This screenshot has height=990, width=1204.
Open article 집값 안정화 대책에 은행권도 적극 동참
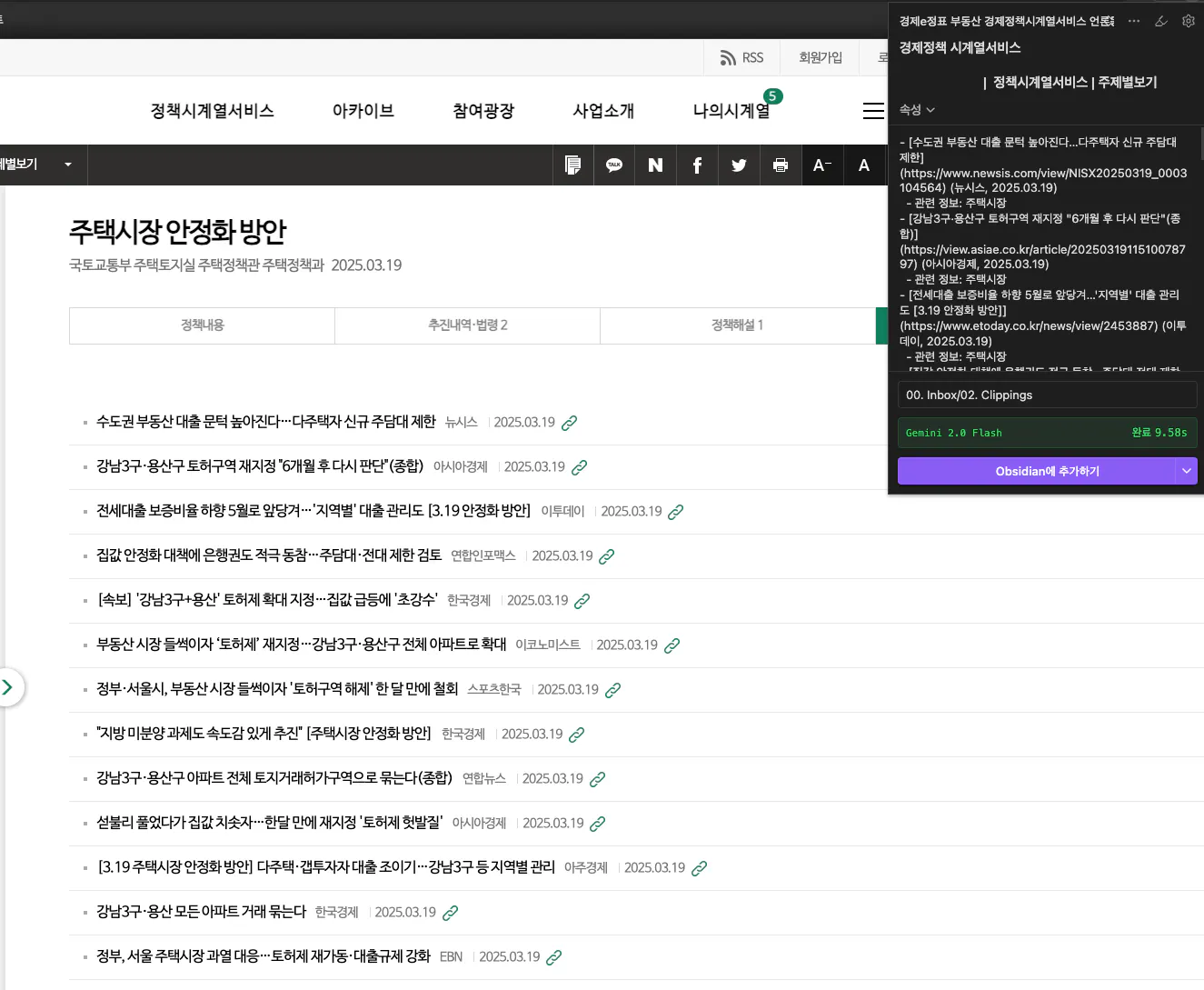(269, 555)
